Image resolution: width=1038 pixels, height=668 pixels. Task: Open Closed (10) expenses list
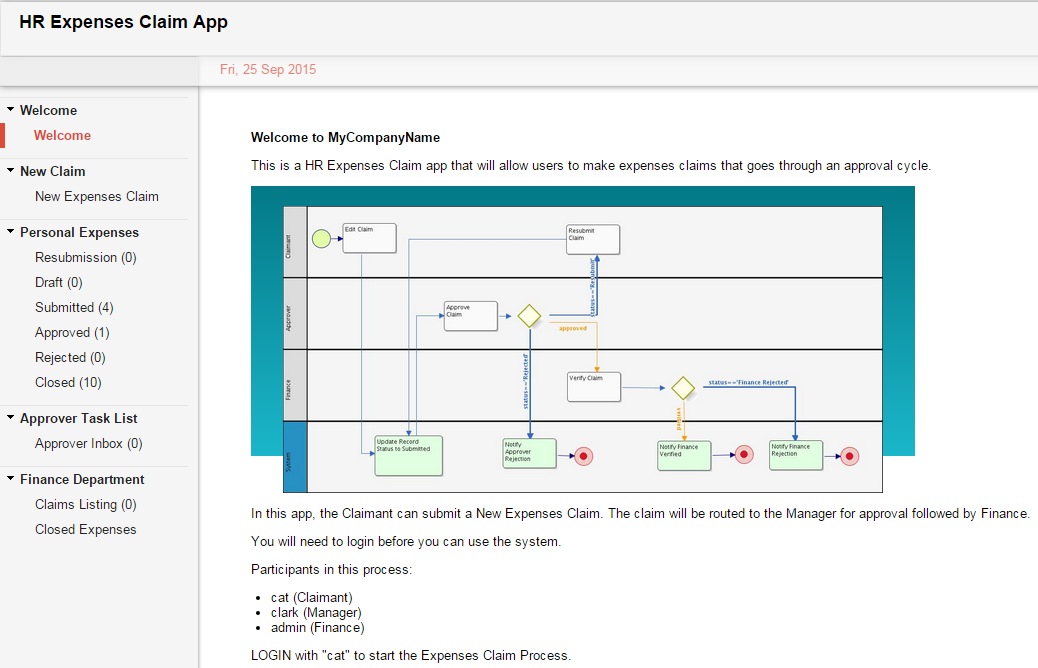[x=68, y=382]
